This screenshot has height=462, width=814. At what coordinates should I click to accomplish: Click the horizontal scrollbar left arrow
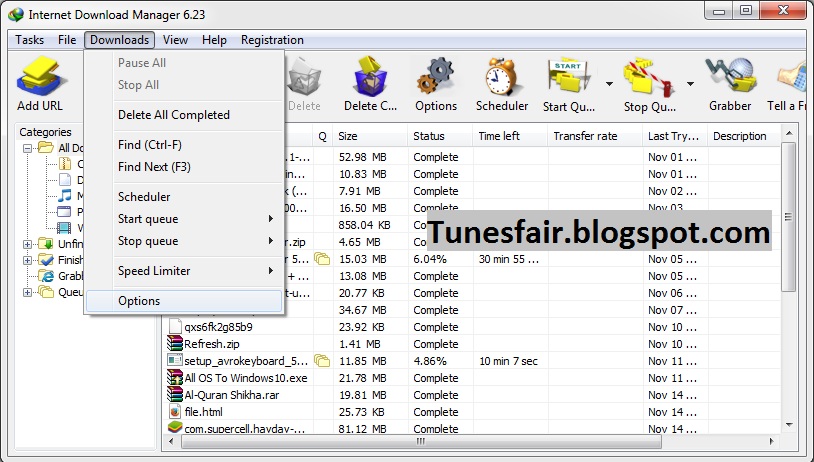point(171,441)
